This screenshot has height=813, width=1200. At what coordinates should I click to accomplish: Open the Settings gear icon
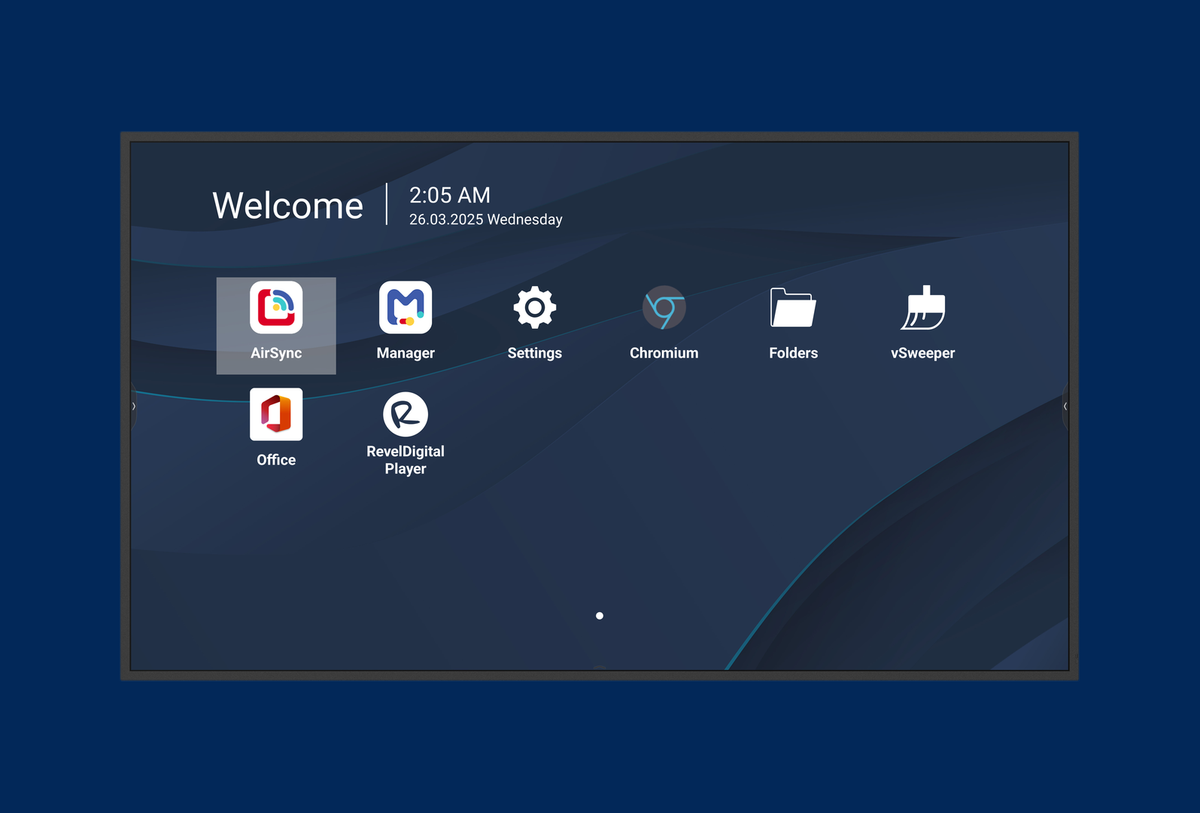[x=535, y=308]
